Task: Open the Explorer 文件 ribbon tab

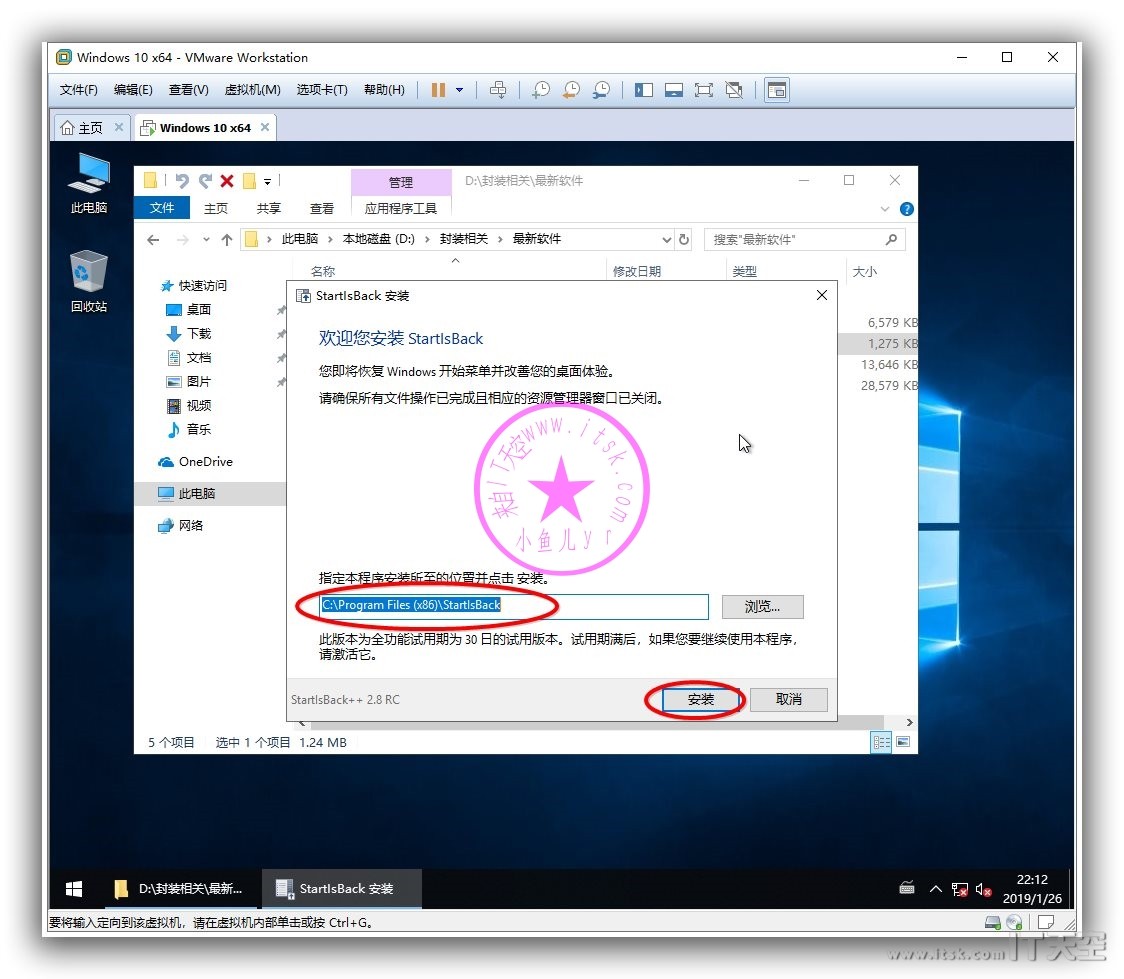Action: click(162, 208)
